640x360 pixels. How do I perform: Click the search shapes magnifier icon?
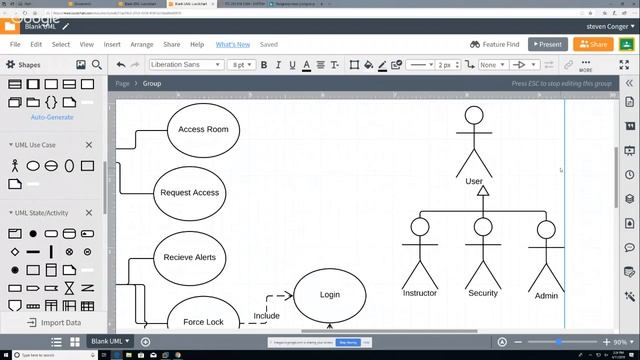[x=97, y=64]
